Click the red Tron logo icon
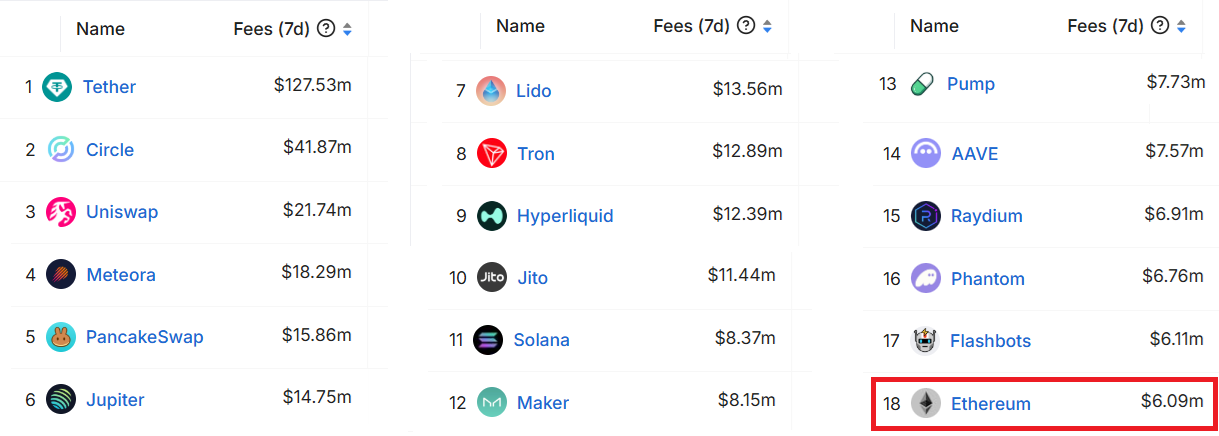This screenshot has height=436, width=1219. [492, 154]
